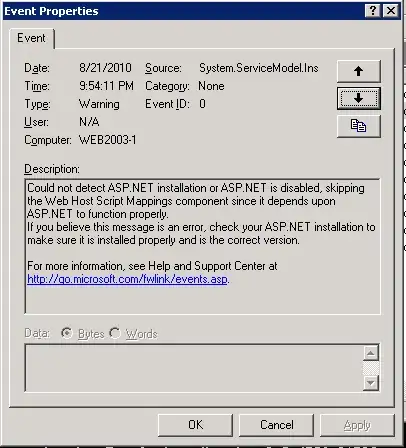
Task: Click the Data box scroll up arrow
Action: coord(371,353)
